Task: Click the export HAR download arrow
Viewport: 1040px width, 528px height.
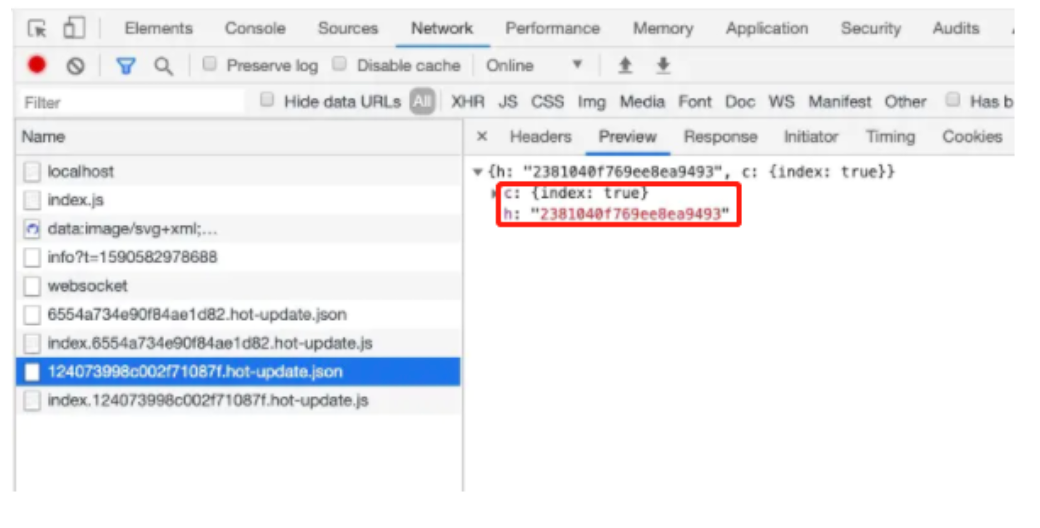Action: (663, 65)
